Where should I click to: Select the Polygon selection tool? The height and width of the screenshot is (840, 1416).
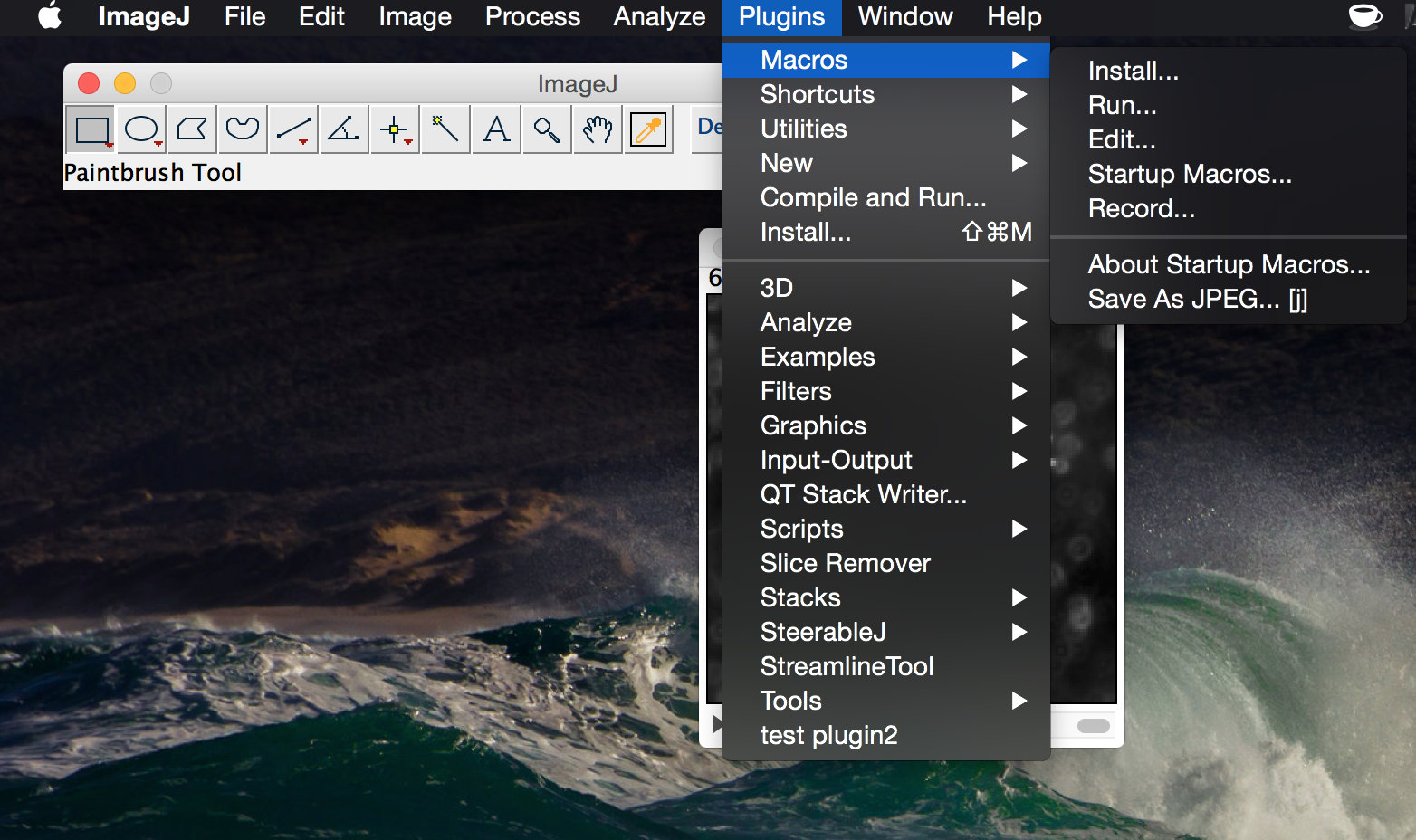point(192,129)
